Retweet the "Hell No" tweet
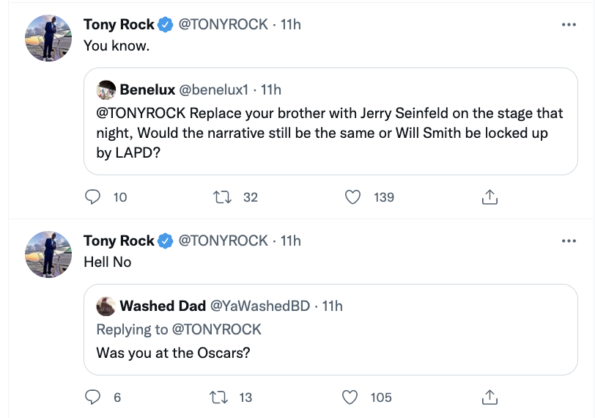Image resolution: width=595 pixels, height=418 pixels. pos(219,397)
